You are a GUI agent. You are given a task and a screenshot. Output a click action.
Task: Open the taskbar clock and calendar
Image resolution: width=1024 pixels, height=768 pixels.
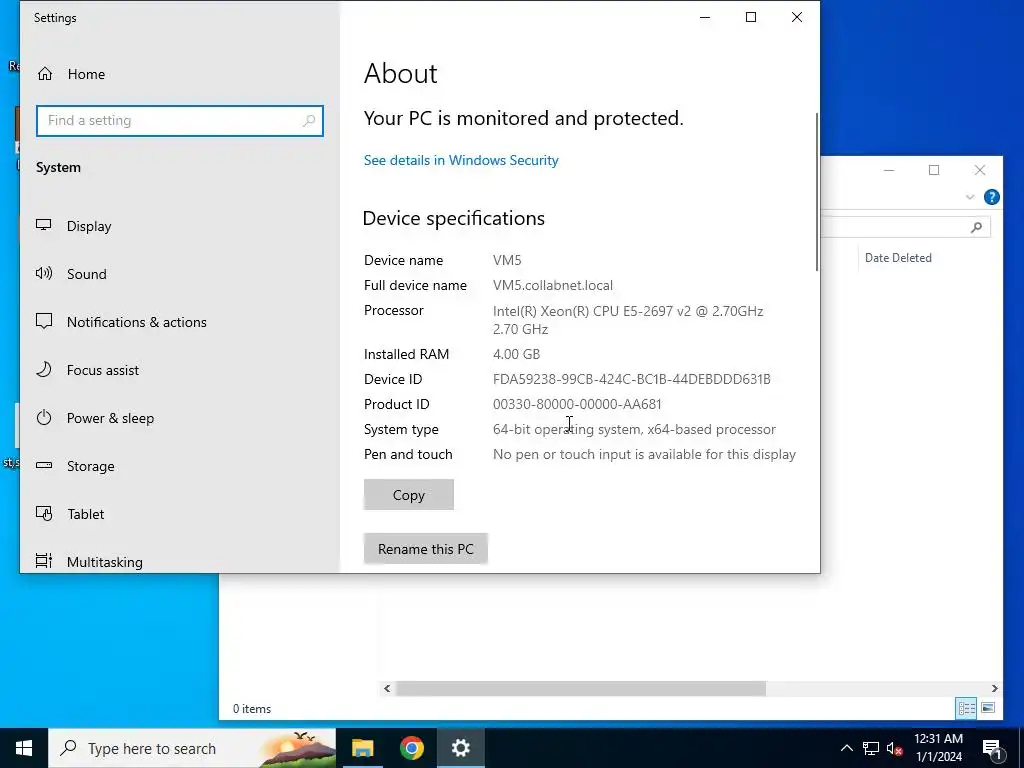[938, 748]
